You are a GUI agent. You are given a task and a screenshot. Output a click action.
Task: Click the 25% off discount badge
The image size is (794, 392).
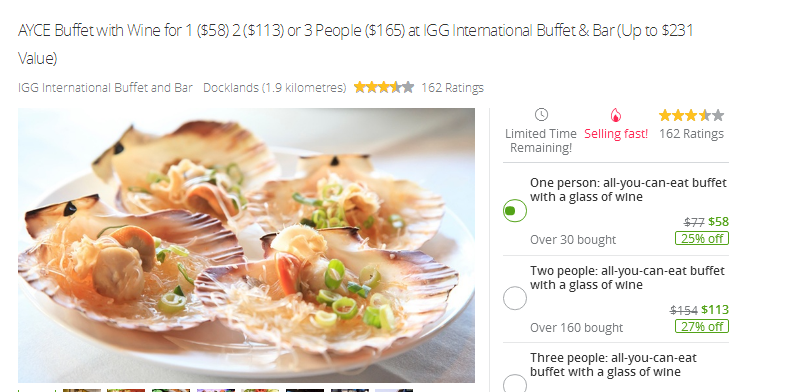[x=702, y=238]
